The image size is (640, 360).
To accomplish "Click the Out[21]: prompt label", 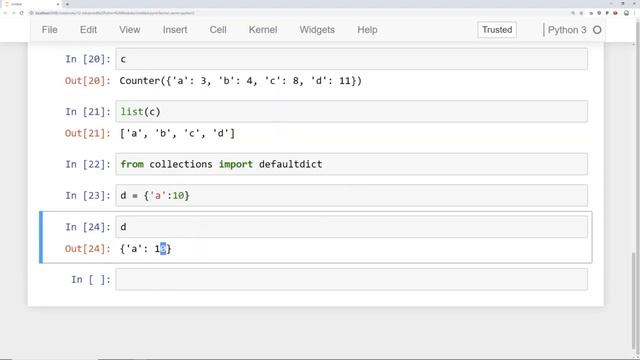I will 88,133.
